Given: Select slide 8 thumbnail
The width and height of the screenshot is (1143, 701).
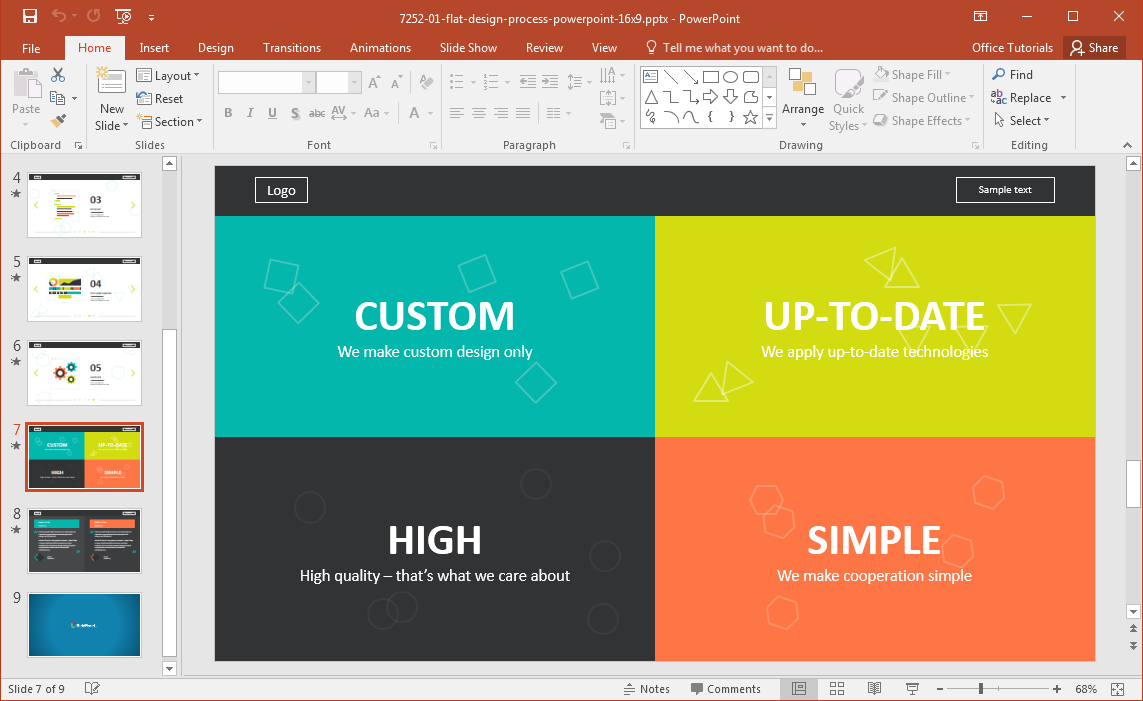Looking at the screenshot, I should pyautogui.click(x=84, y=540).
